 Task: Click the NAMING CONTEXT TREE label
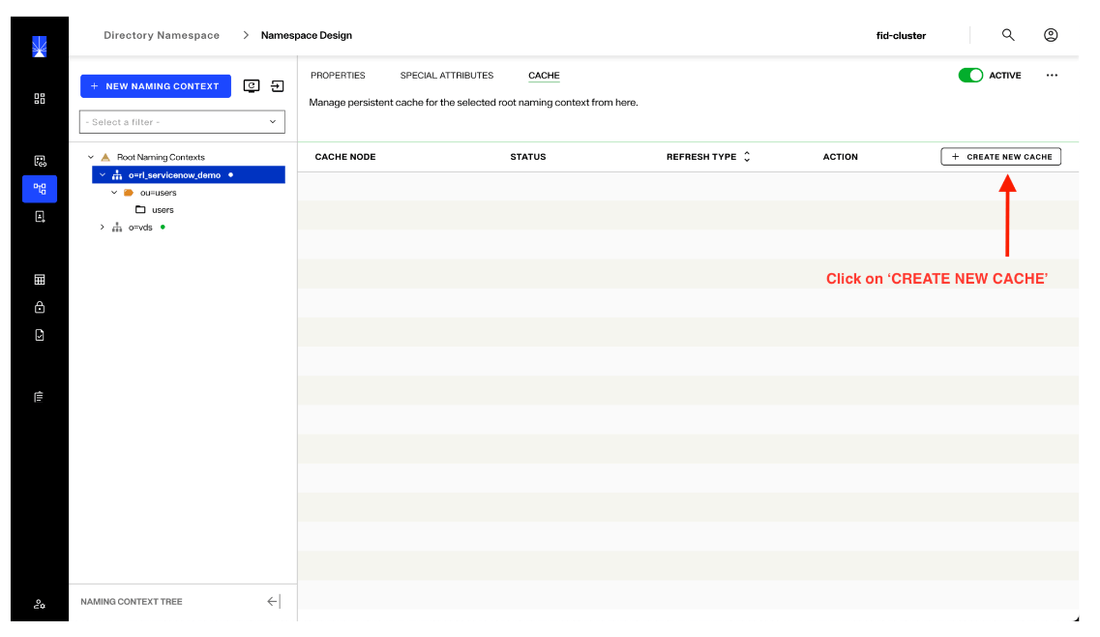[131, 601]
